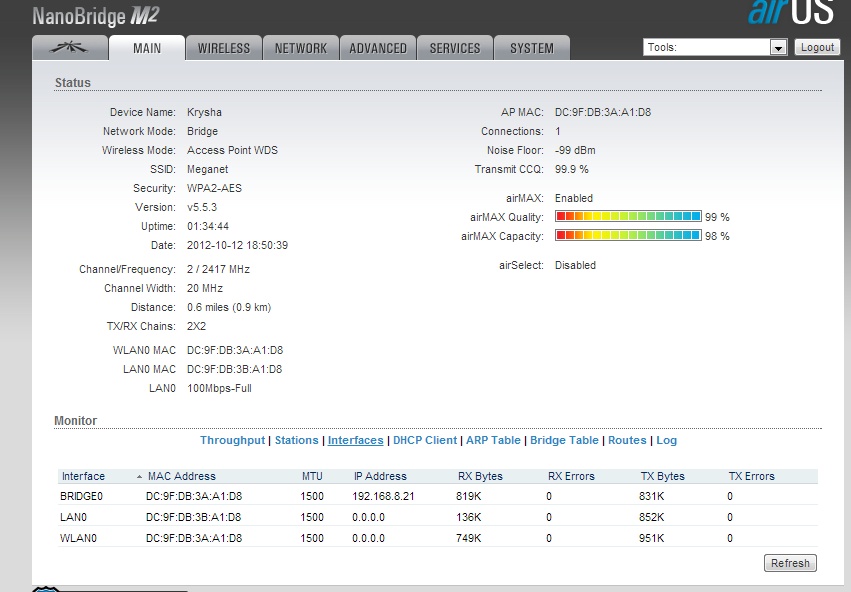The height and width of the screenshot is (592, 851).
Task: Switch to the WIRELESS tab
Action: (224, 48)
